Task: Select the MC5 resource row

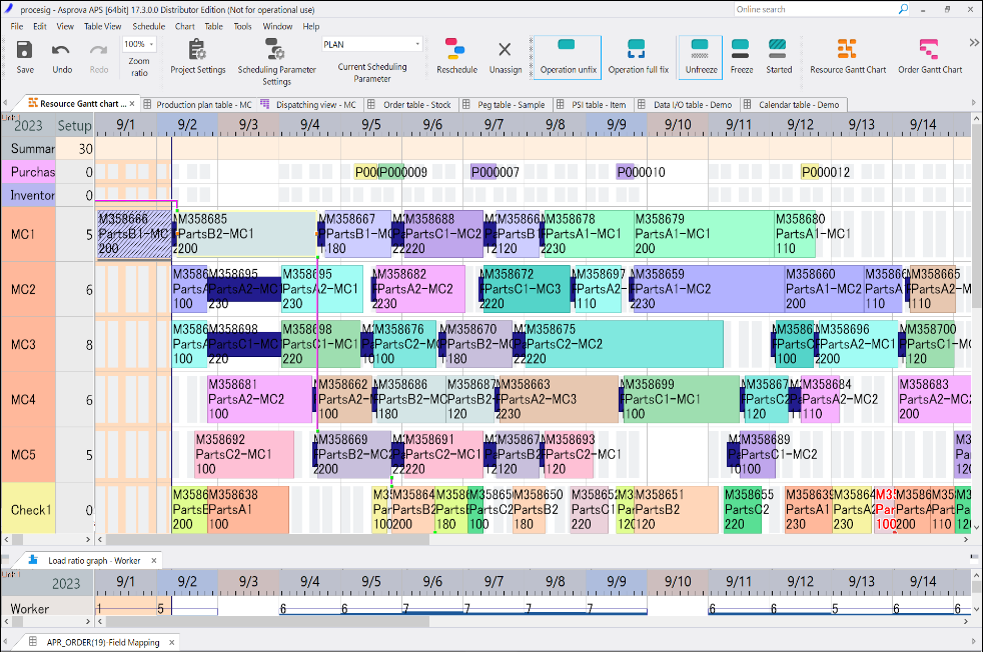Action: click(x=28, y=455)
